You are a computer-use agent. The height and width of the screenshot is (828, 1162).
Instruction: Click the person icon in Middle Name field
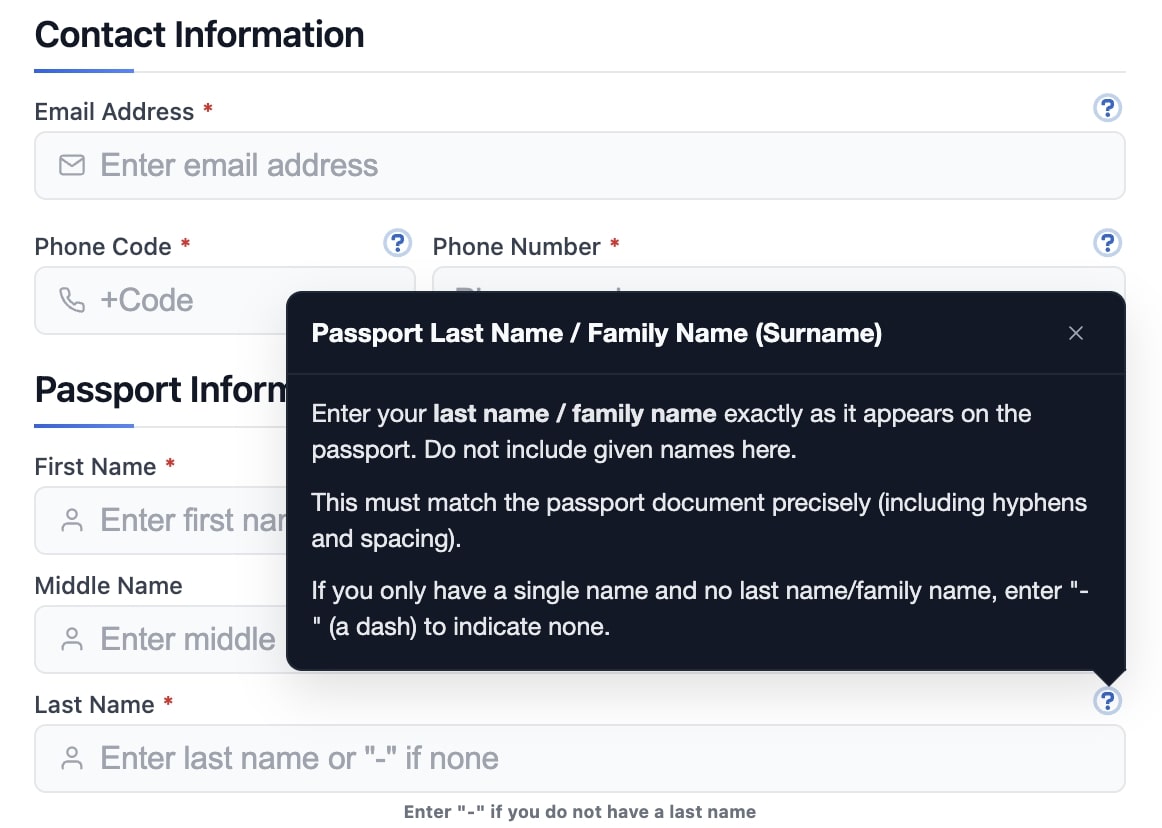(x=71, y=639)
